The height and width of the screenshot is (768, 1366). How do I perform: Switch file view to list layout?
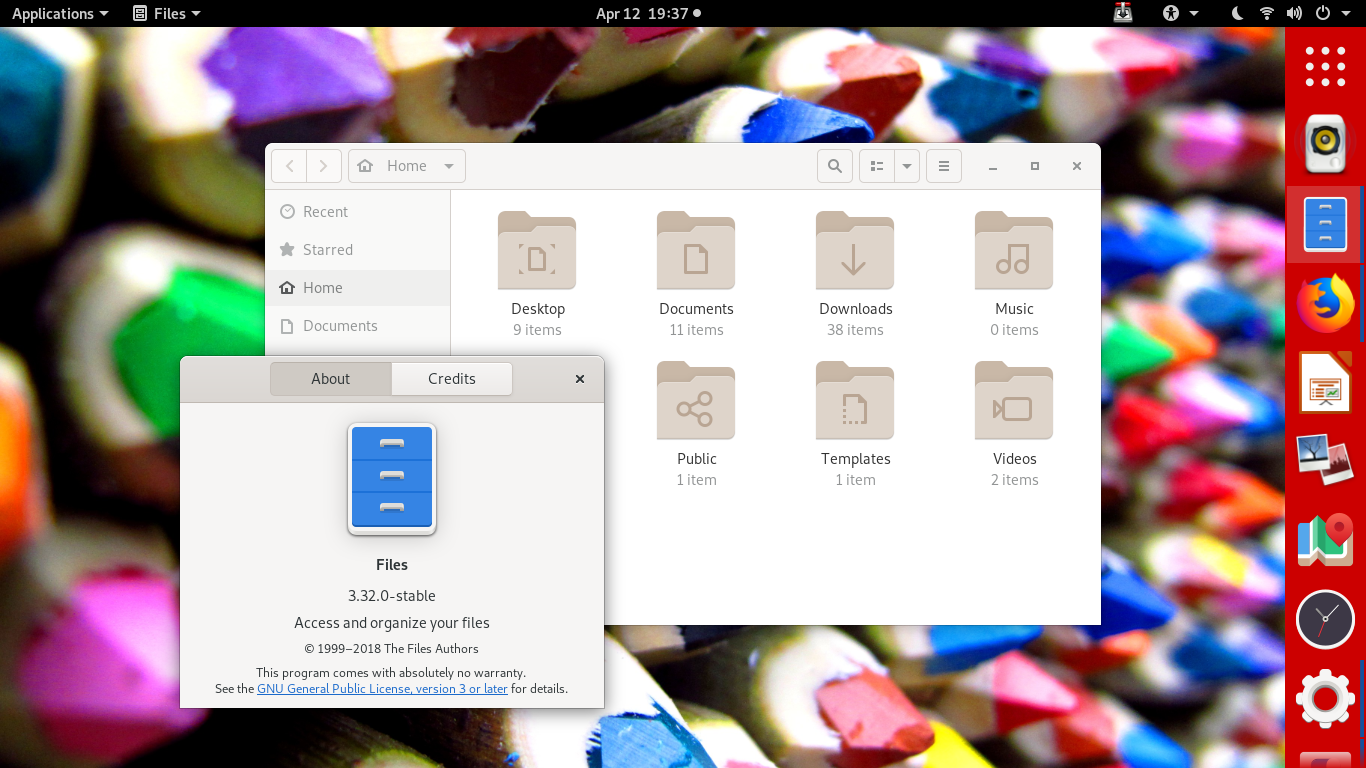pos(877,166)
